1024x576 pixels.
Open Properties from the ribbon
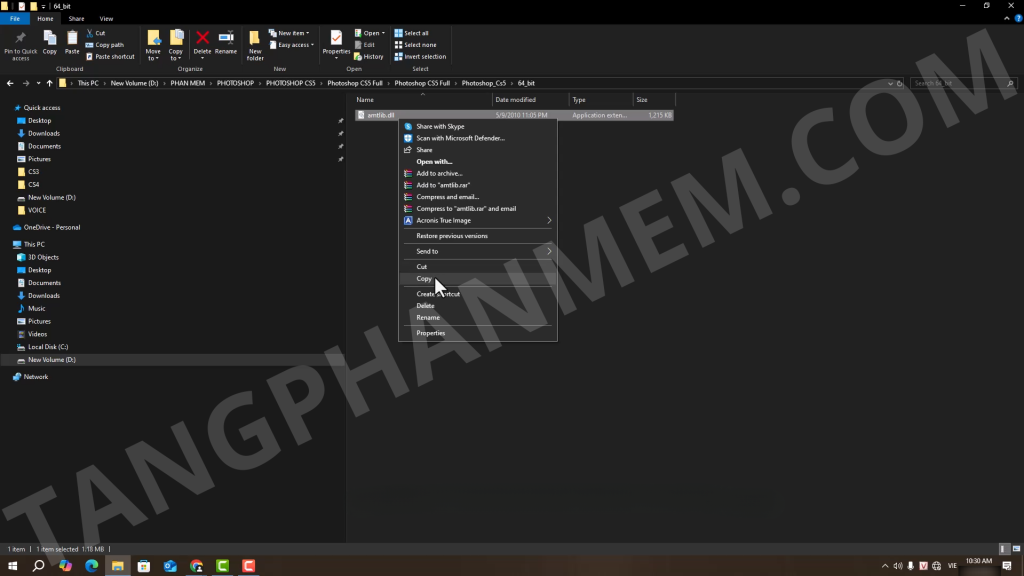(x=336, y=41)
